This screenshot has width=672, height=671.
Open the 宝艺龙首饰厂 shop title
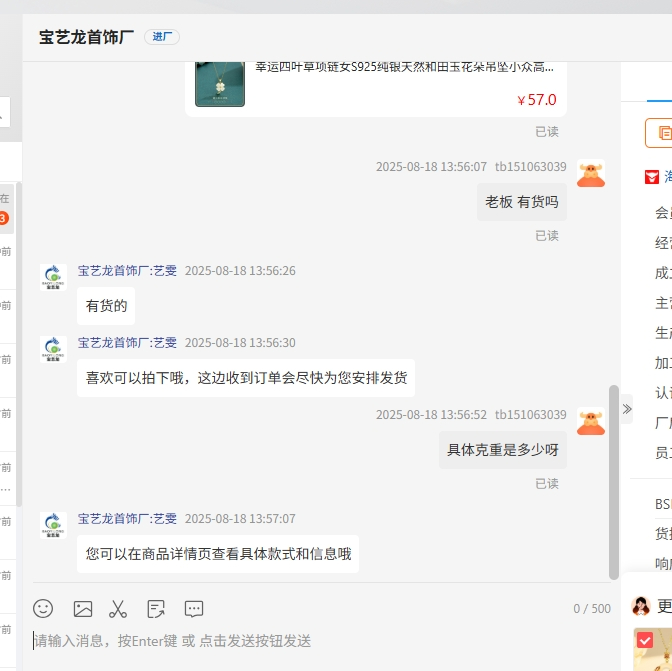coord(86,37)
